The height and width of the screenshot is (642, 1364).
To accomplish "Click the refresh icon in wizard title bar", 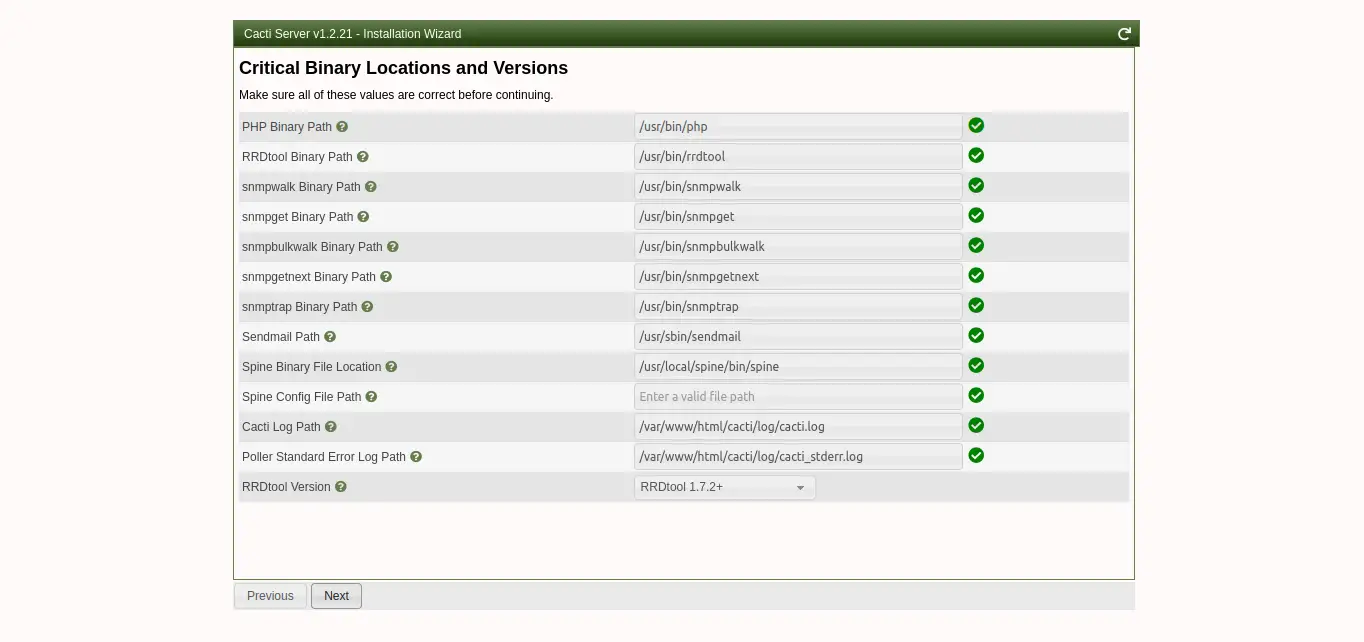I will (x=1124, y=34).
